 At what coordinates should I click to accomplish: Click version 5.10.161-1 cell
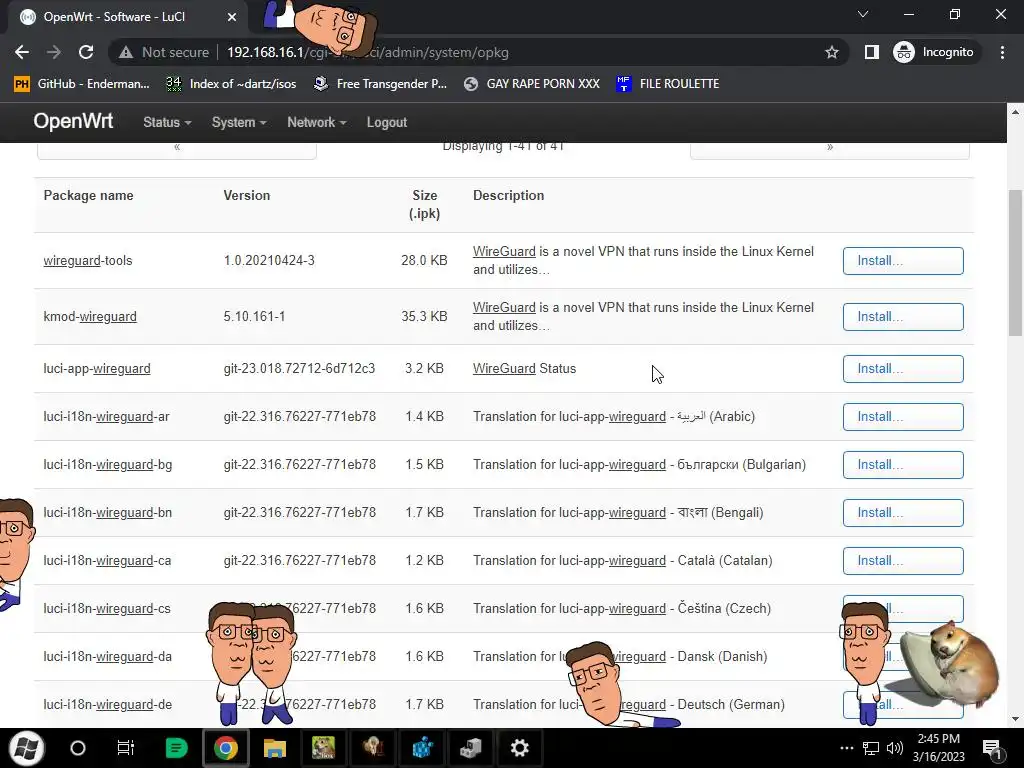[x=254, y=317]
